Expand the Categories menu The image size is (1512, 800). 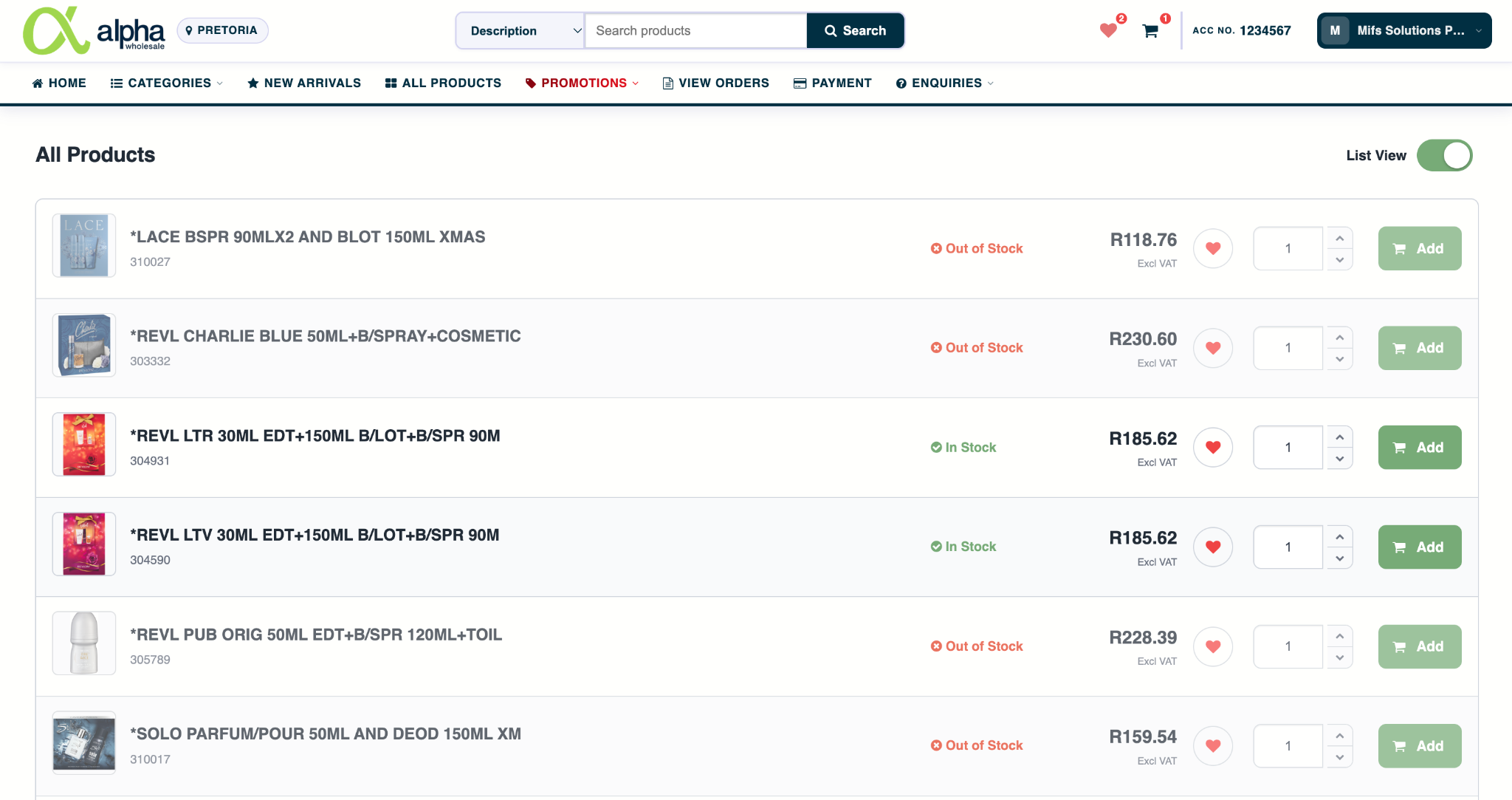pos(166,83)
